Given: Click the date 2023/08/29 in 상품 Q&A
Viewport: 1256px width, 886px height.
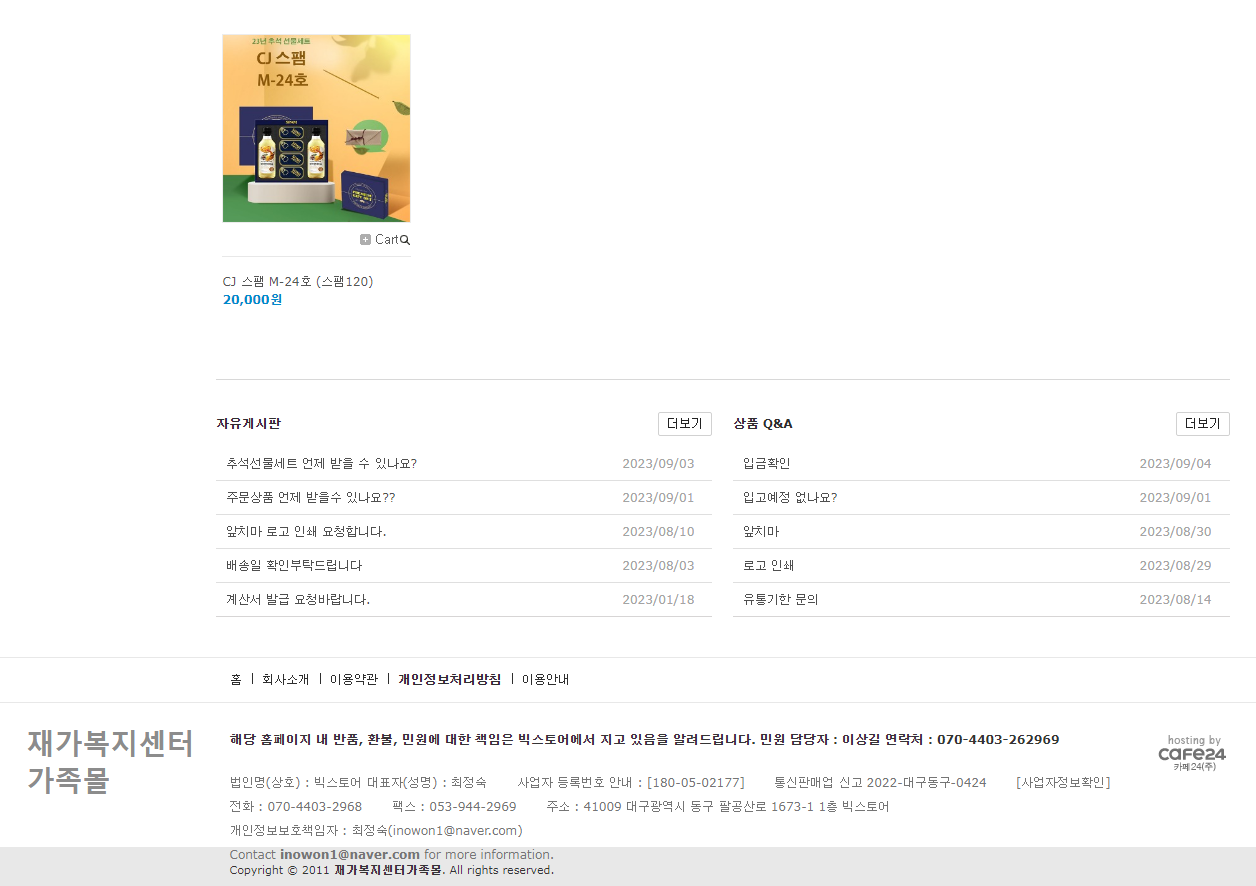Looking at the screenshot, I should (1175, 566).
